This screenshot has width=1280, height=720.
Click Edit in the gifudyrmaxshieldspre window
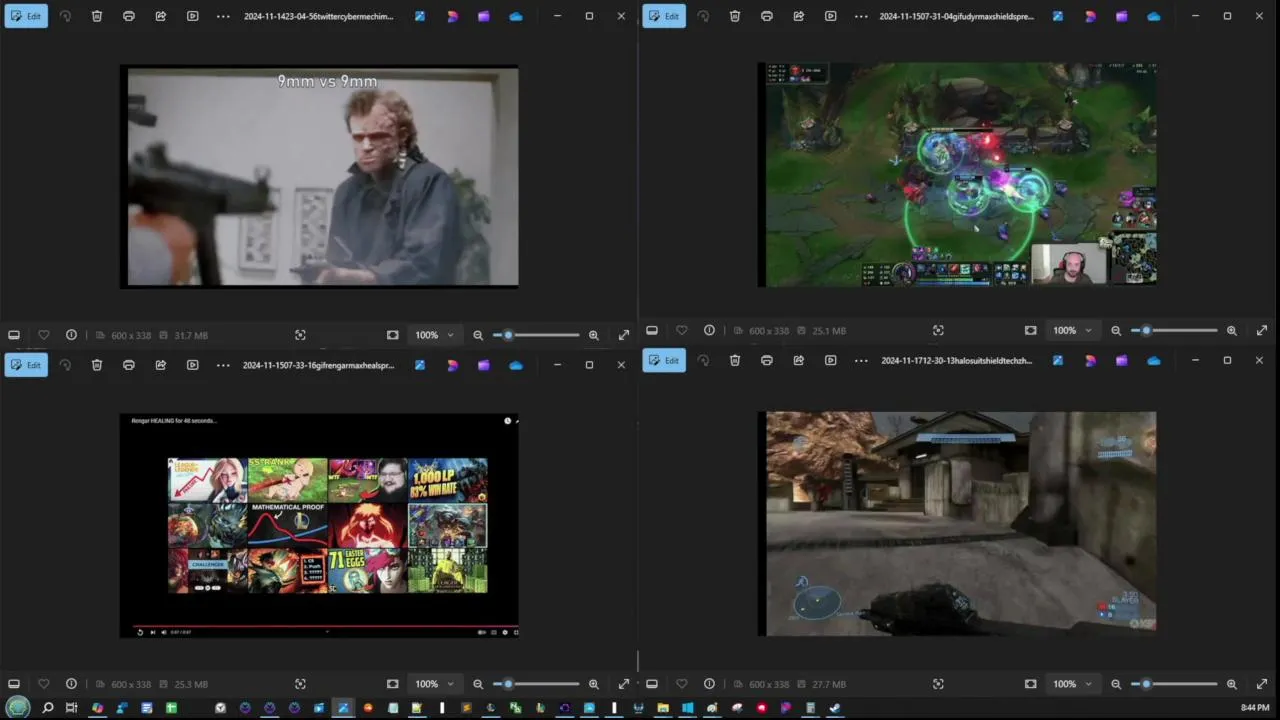click(664, 16)
